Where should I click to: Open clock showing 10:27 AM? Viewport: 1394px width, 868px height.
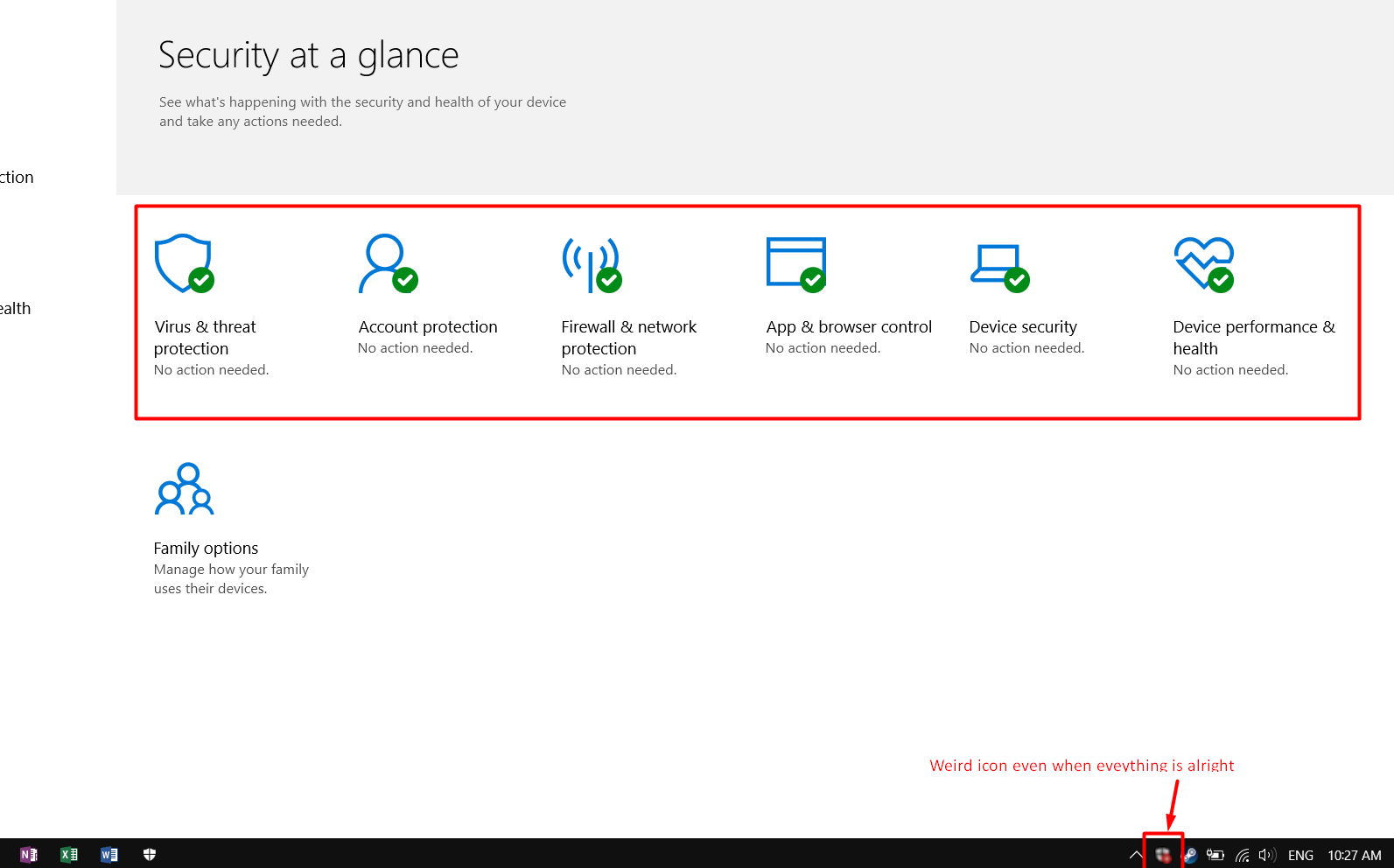[x=1355, y=855]
